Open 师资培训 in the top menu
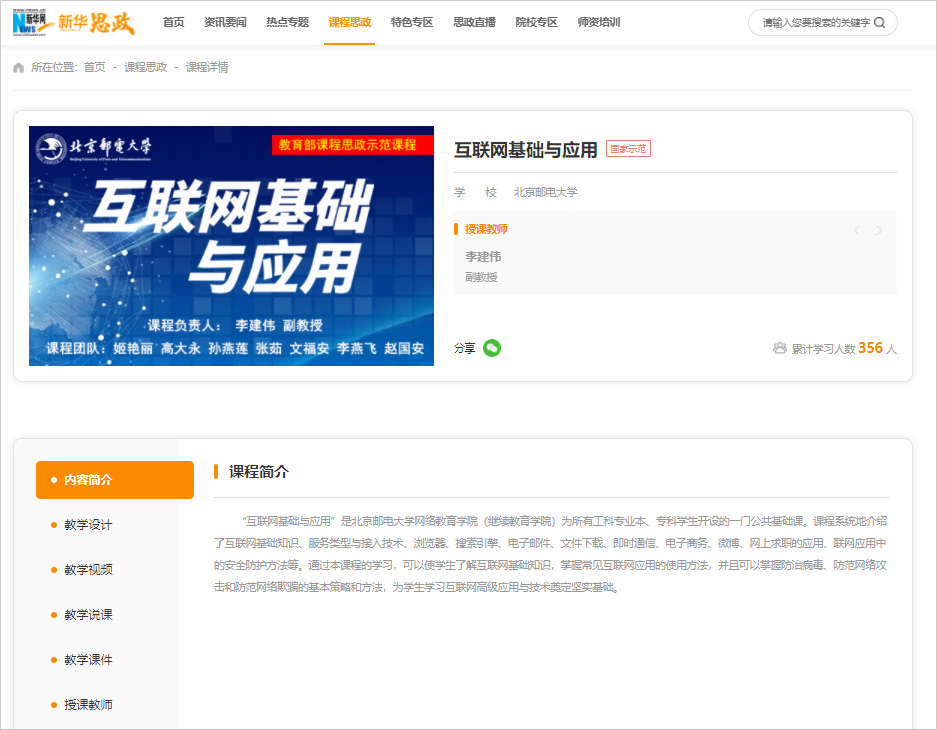 click(x=599, y=23)
